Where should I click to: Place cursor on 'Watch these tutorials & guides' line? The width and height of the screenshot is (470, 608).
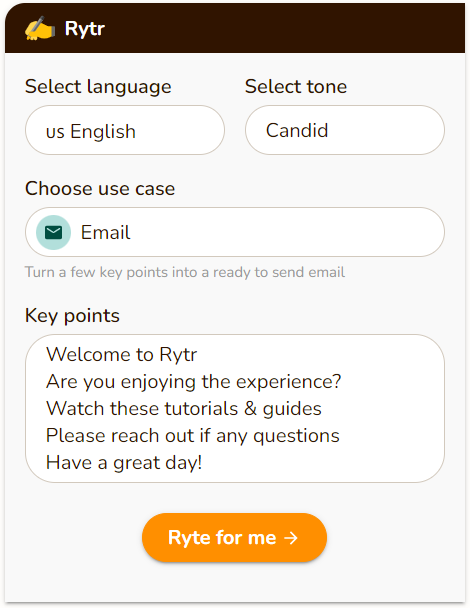tap(184, 409)
